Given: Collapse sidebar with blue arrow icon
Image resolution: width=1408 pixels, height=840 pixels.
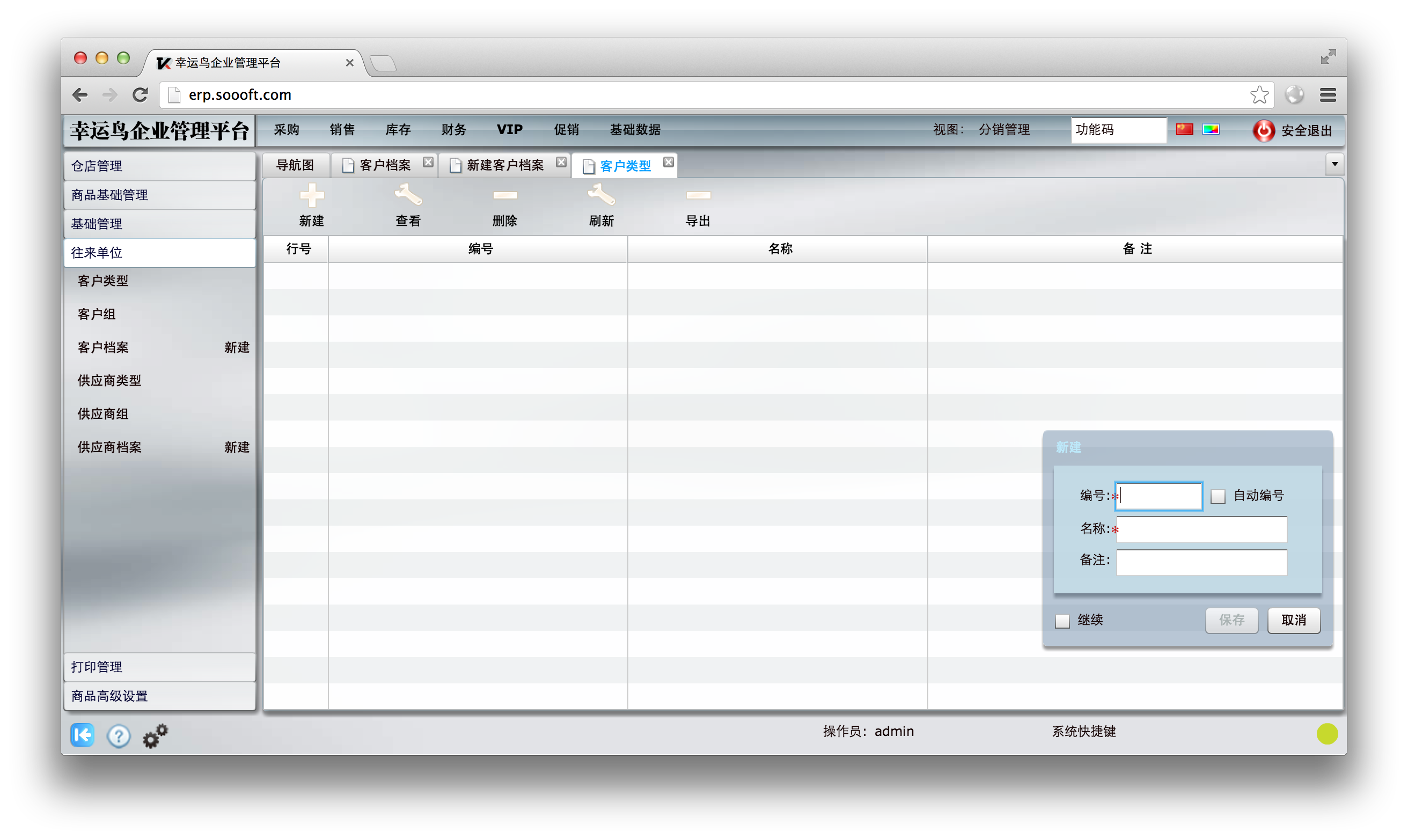Looking at the screenshot, I should click(x=83, y=735).
